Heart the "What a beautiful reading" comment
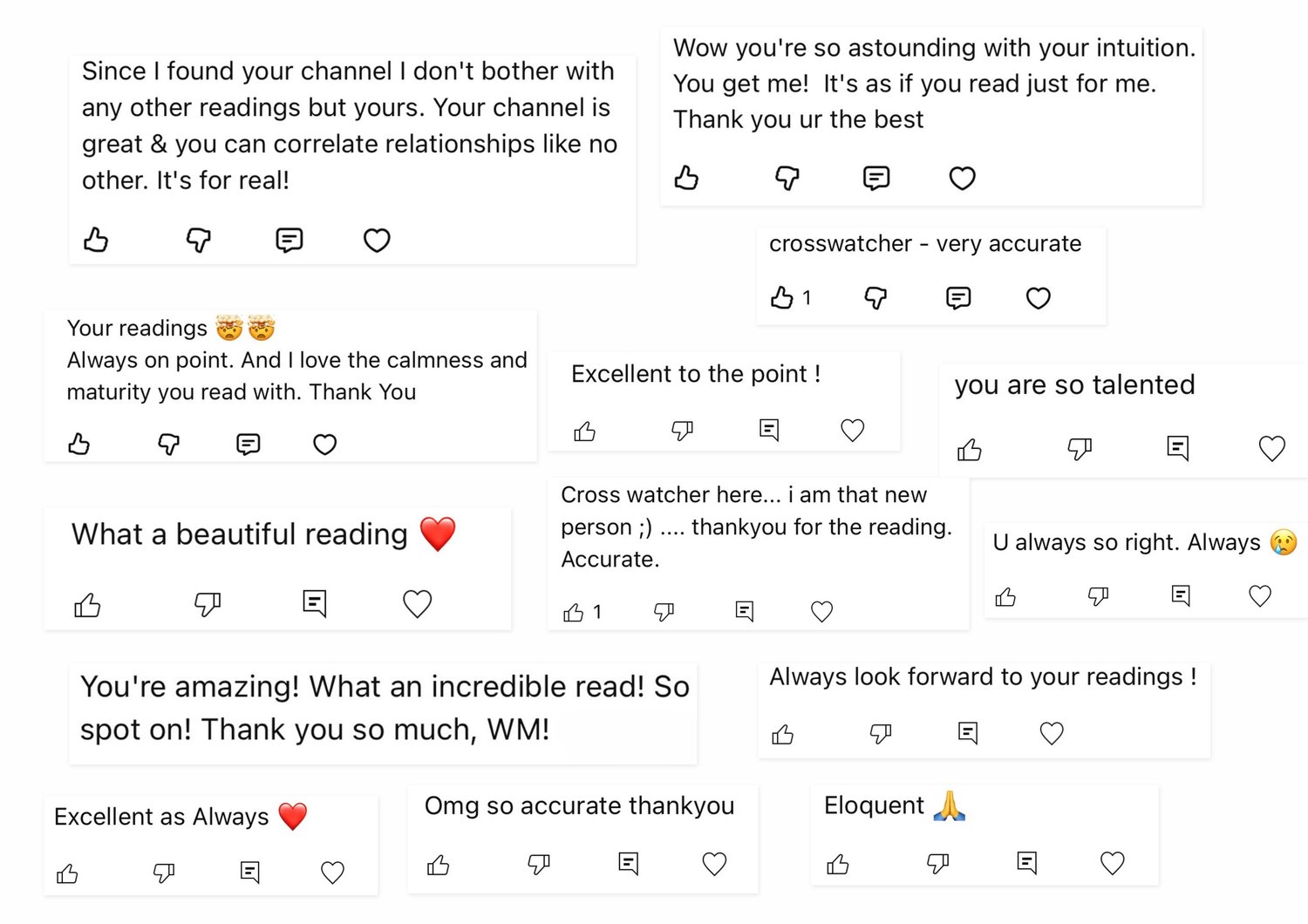Viewport: 1308px width, 924px height. [x=417, y=603]
